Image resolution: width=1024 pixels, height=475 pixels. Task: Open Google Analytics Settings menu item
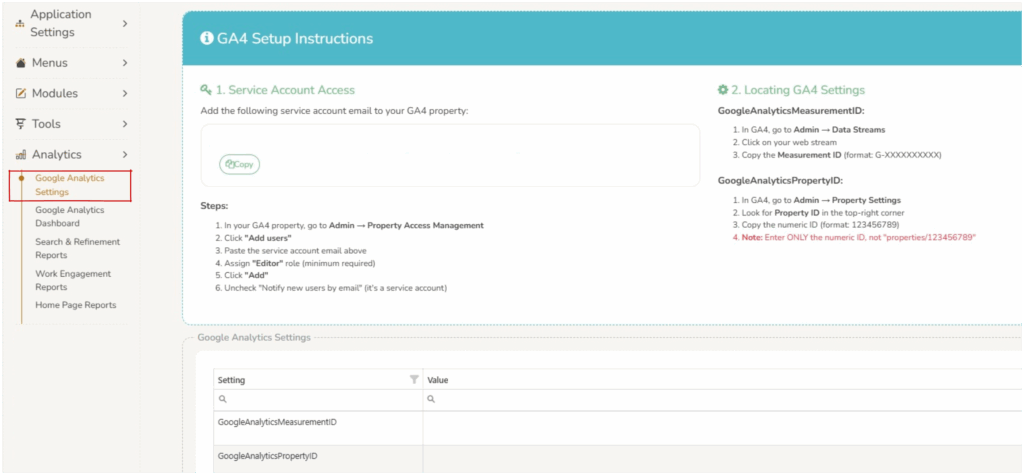pyautogui.click(x=69, y=185)
